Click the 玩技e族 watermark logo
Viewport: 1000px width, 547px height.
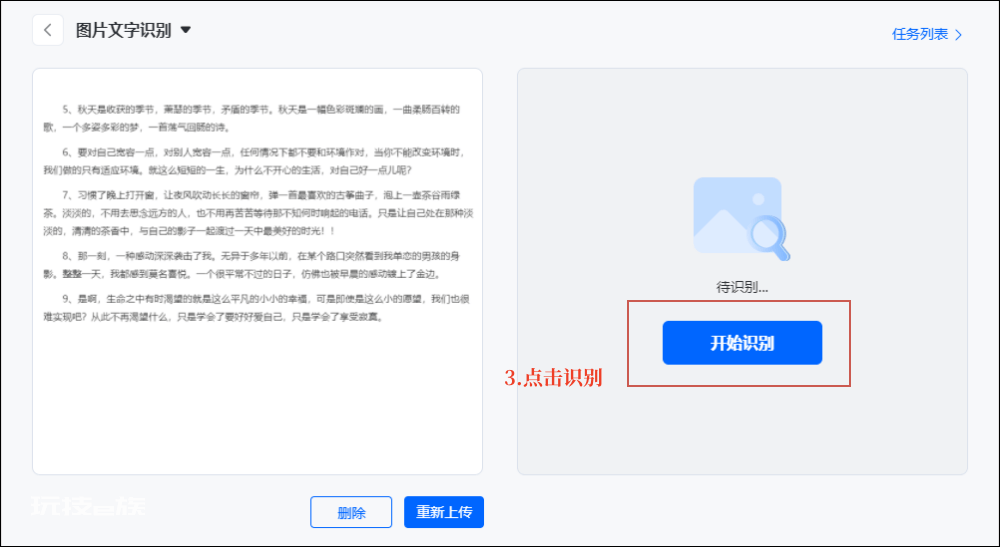point(88,506)
